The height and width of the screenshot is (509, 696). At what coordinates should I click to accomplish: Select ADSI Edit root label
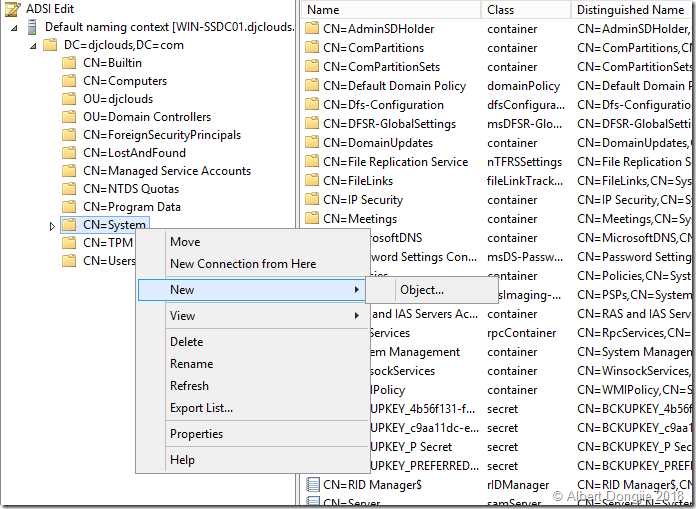coord(50,8)
